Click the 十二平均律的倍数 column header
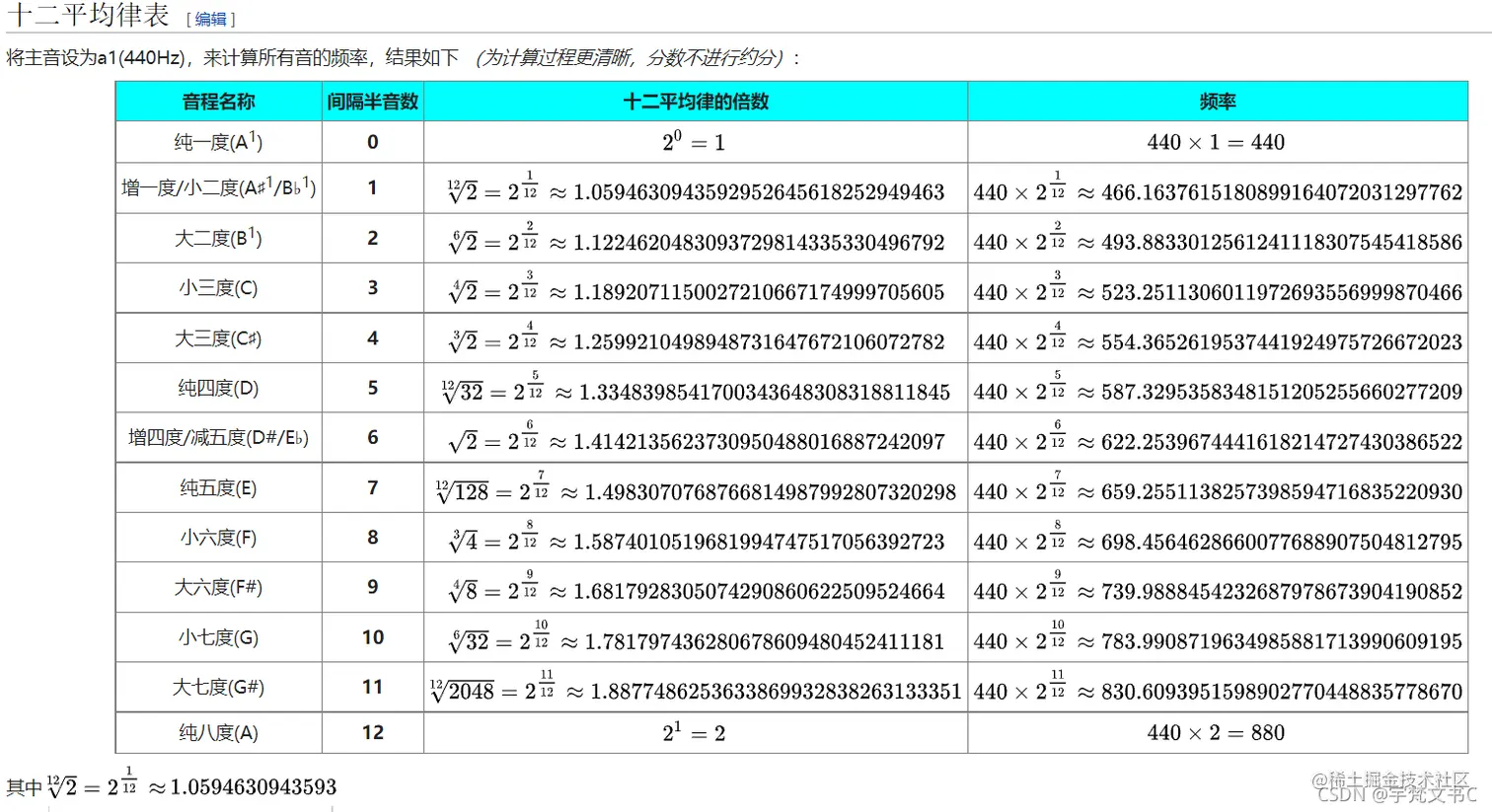This screenshot has width=1492, height=812. (x=696, y=102)
